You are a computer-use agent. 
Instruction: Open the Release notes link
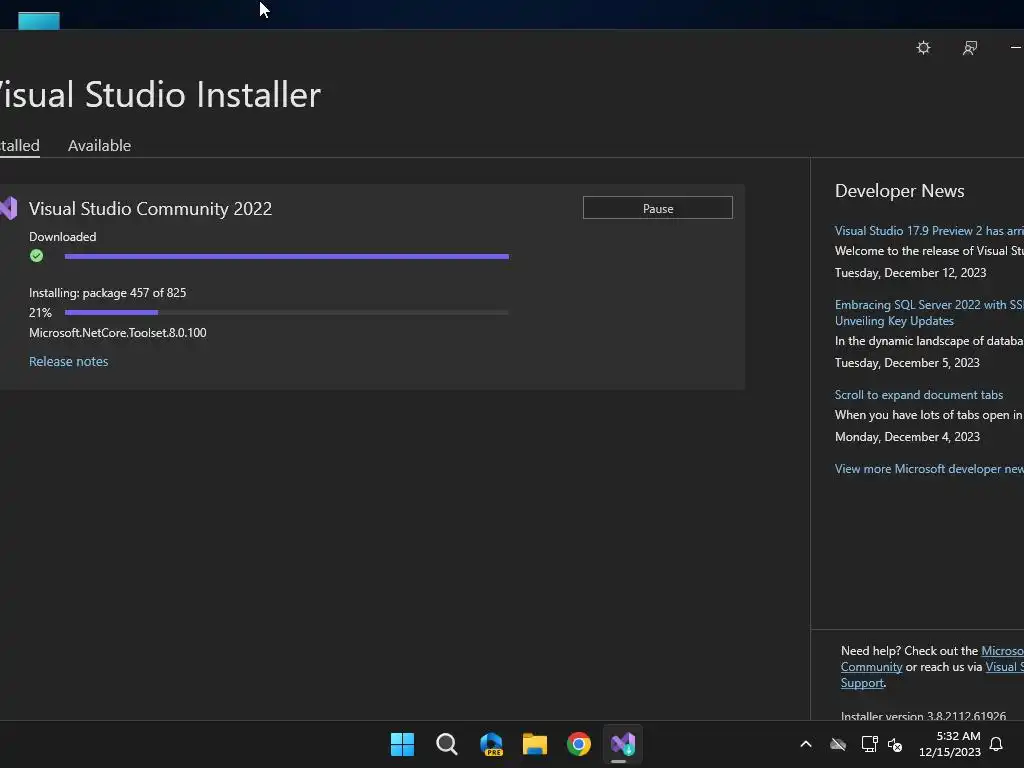(x=69, y=361)
